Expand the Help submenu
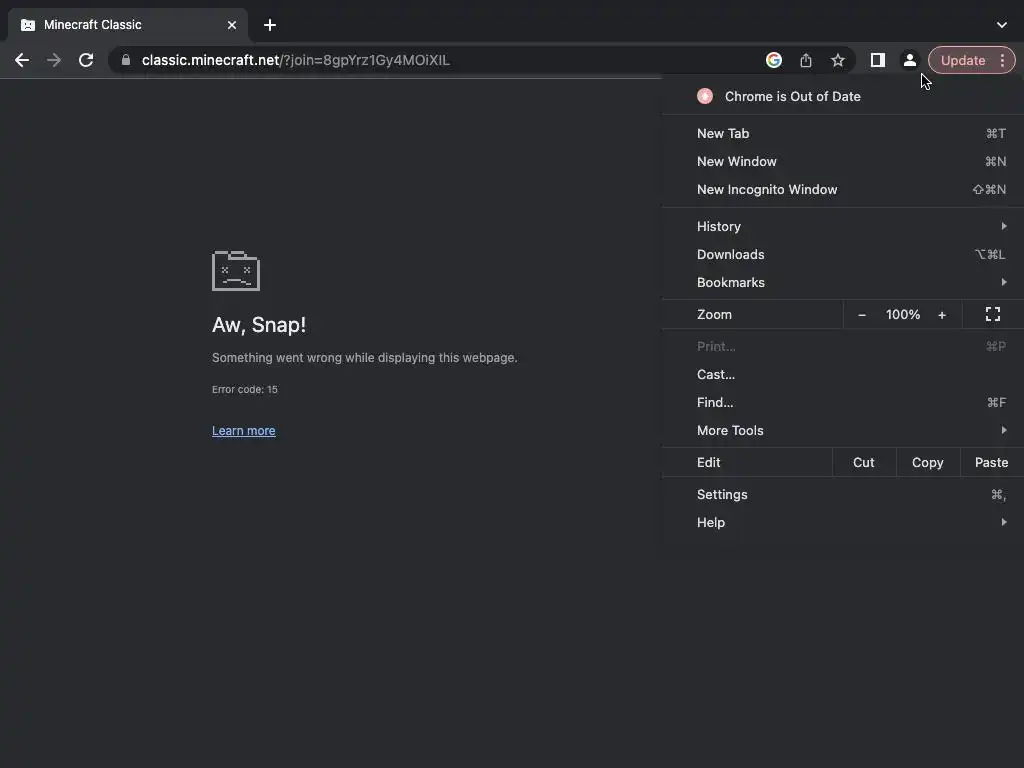 coord(843,522)
